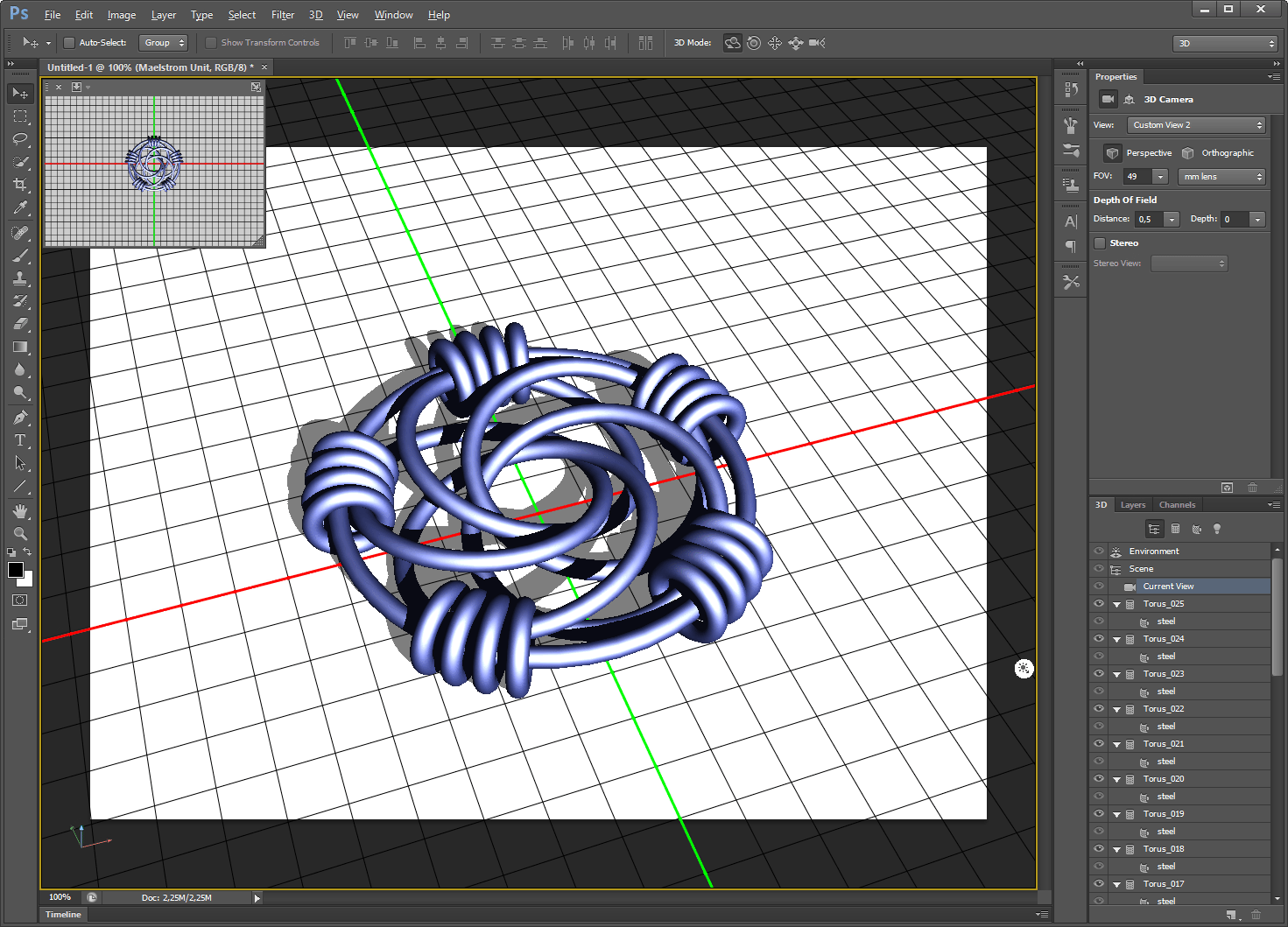
Task: Collapse the Torus_018 tree item
Action: point(1116,850)
